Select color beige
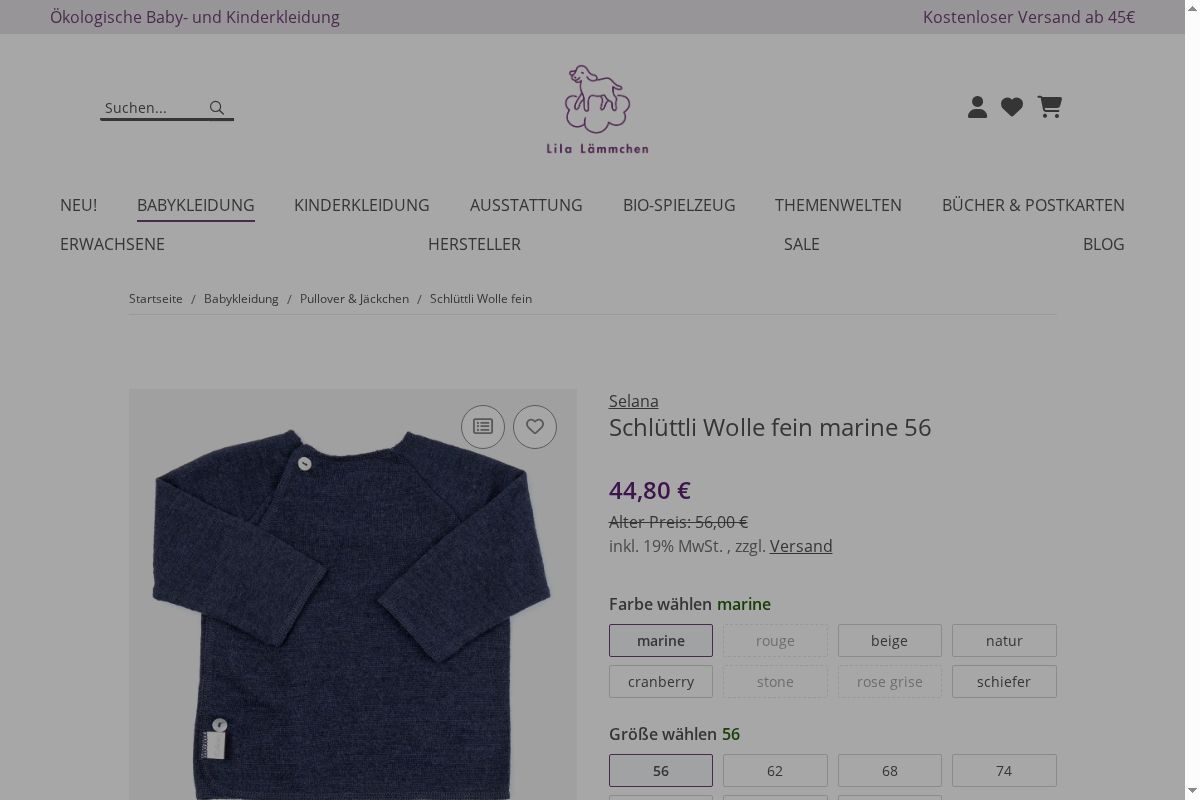The height and width of the screenshot is (800, 1200). pyautogui.click(x=889, y=641)
